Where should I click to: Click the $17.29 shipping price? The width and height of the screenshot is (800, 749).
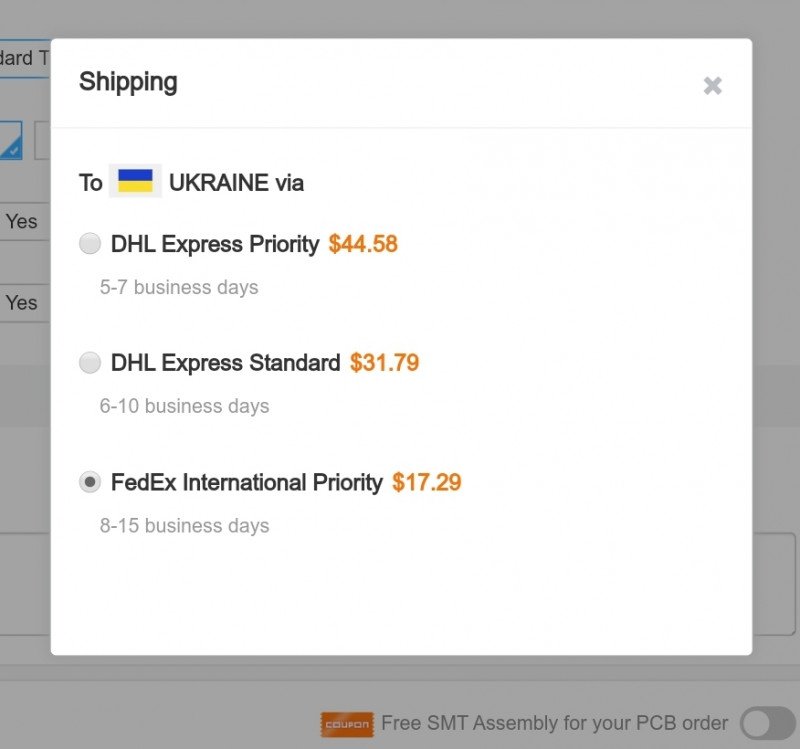coord(427,482)
